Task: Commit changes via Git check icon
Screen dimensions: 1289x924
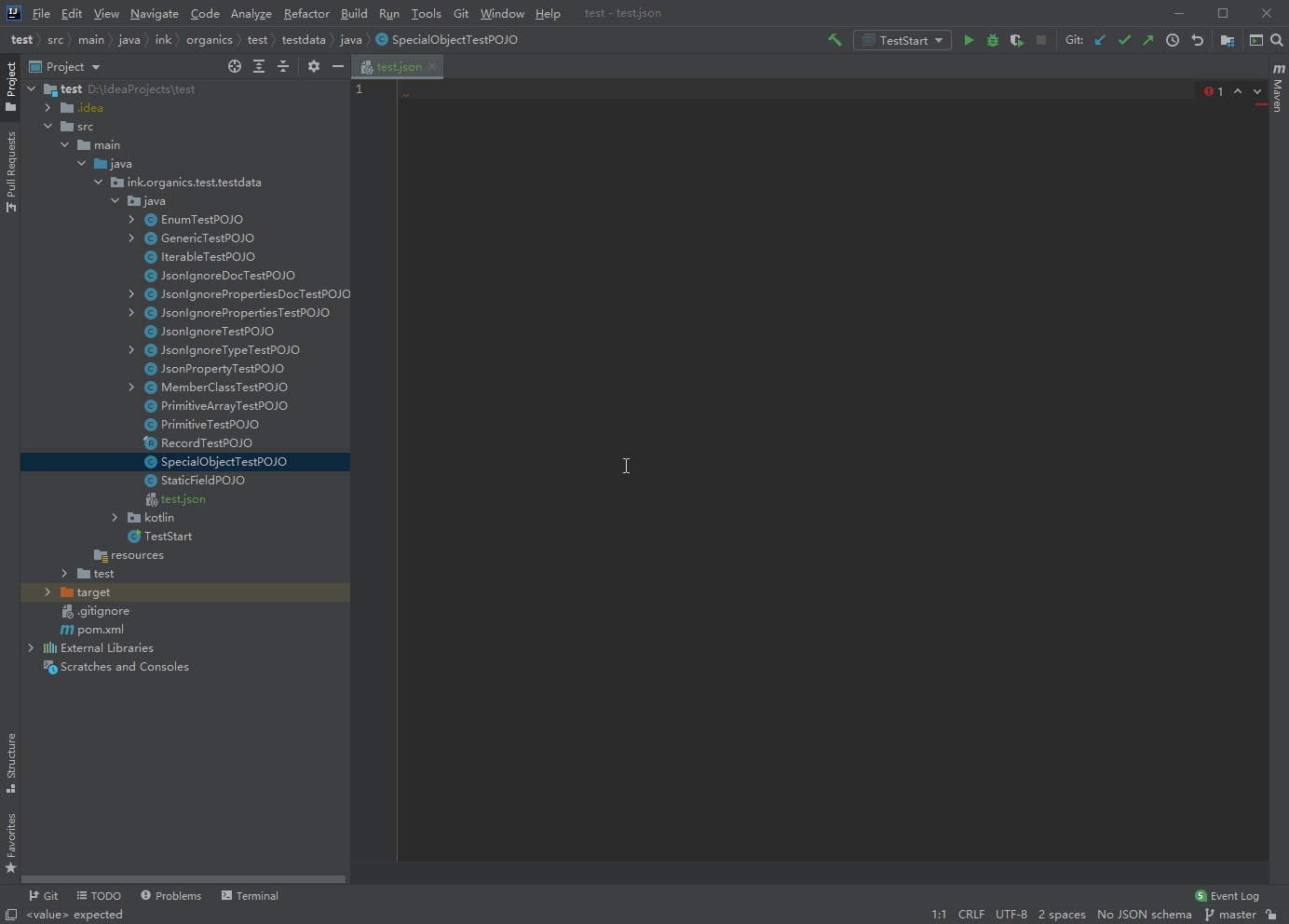Action: tap(1124, 40)
